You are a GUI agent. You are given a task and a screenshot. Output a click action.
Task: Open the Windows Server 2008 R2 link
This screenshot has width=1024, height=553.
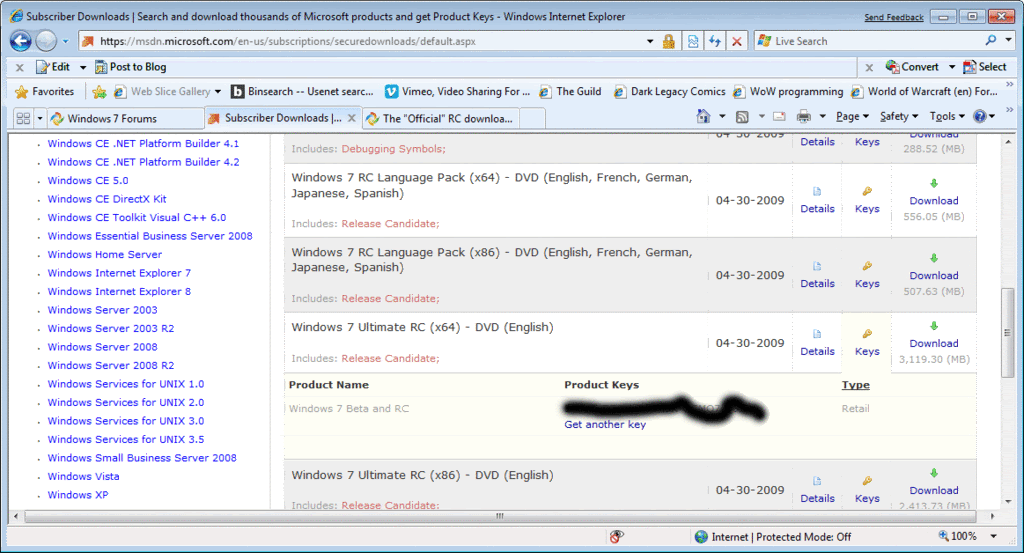[110, 366]
